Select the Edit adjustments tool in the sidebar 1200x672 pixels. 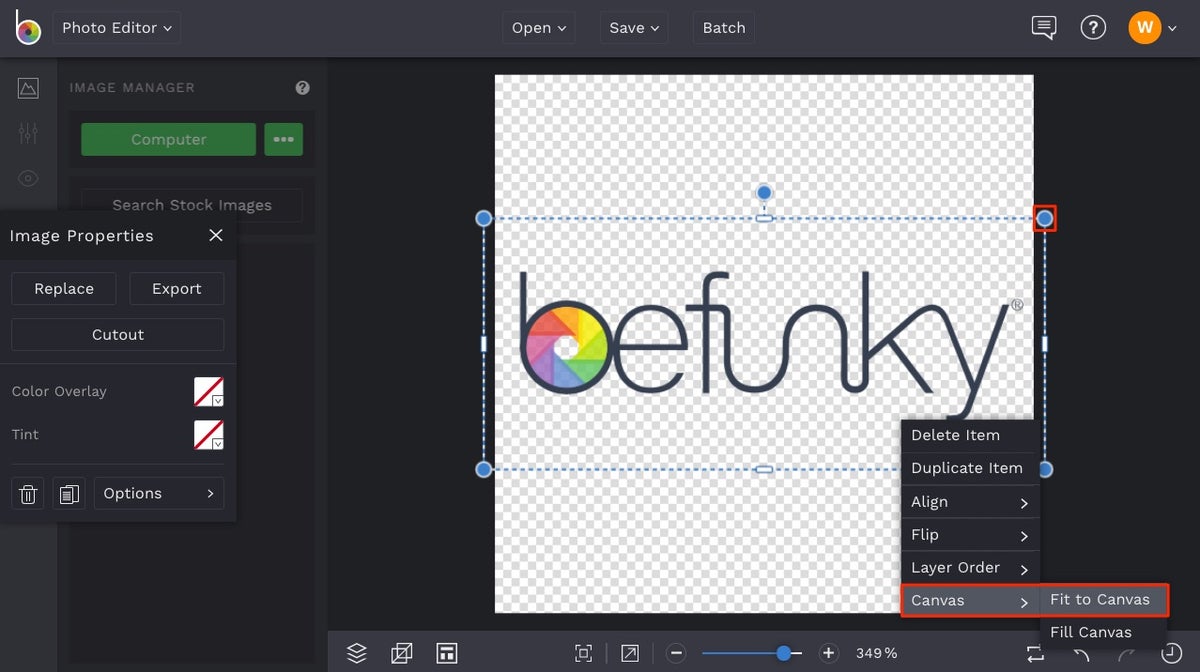point(28,132)
